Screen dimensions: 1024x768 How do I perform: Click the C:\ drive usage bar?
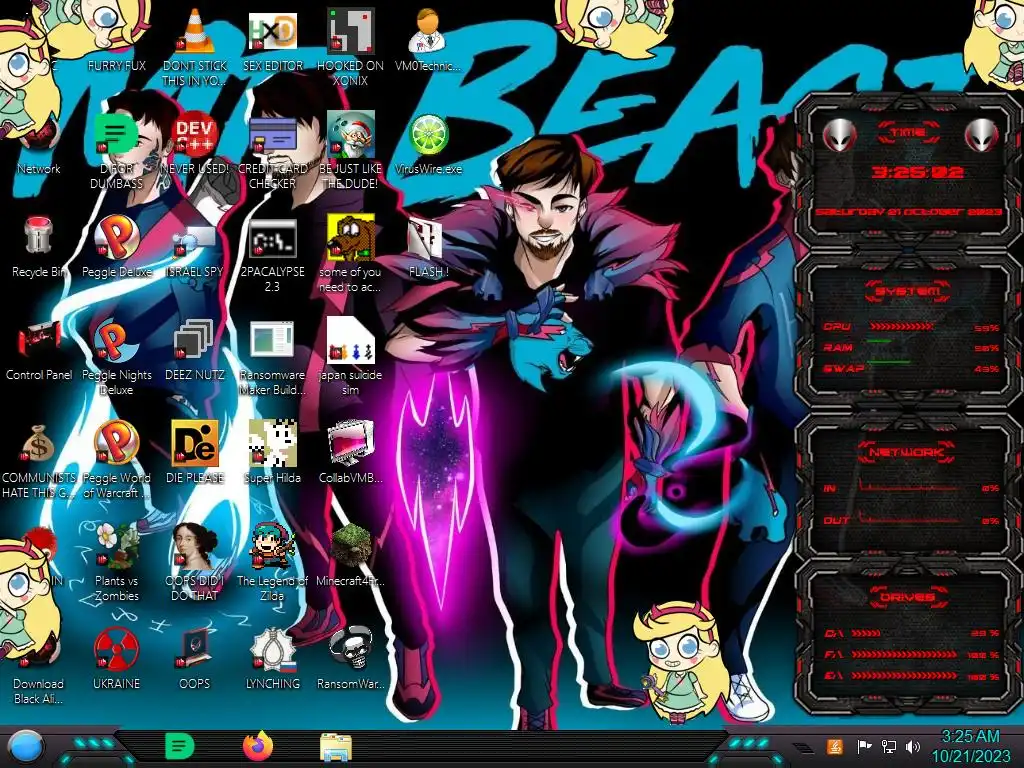(x=866, y=633)
